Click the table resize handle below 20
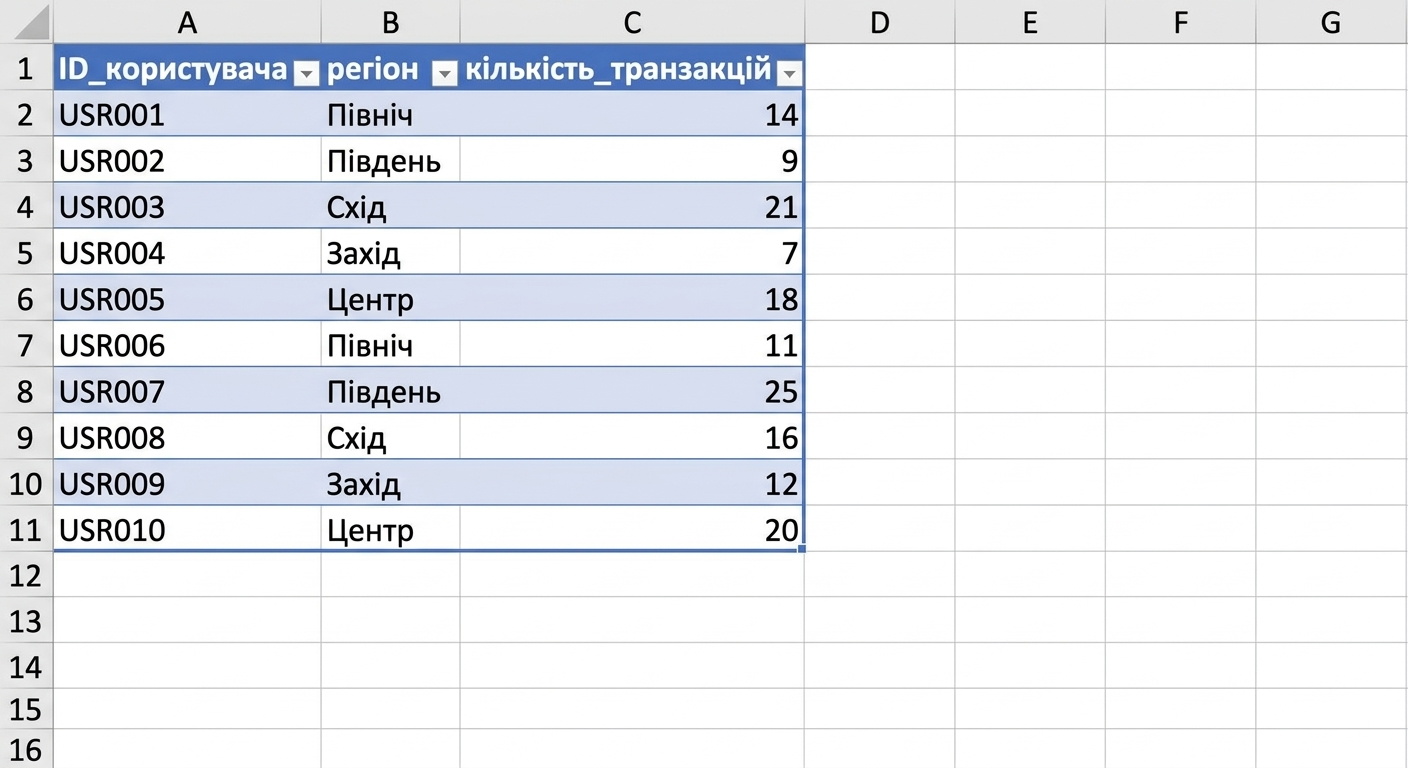The width and height of the screenshot is (1408, 768). (802, 548)
